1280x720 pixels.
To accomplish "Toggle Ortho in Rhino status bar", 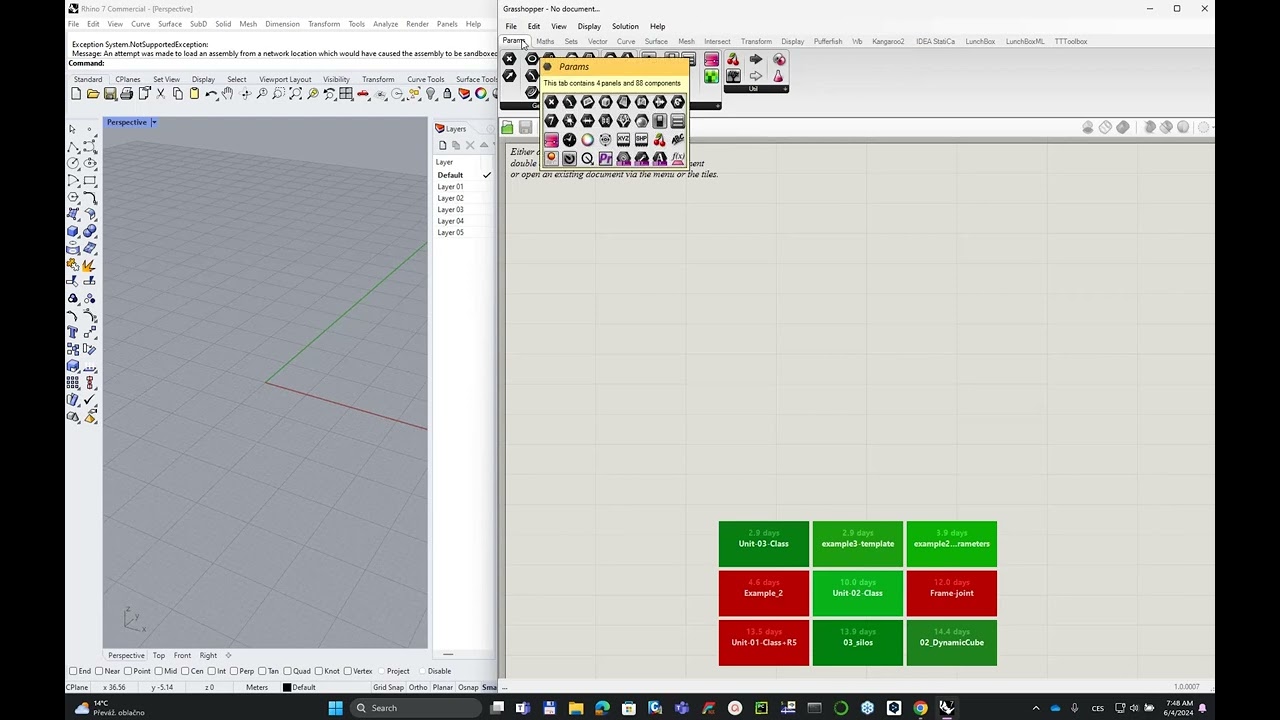I will point(418,687).
